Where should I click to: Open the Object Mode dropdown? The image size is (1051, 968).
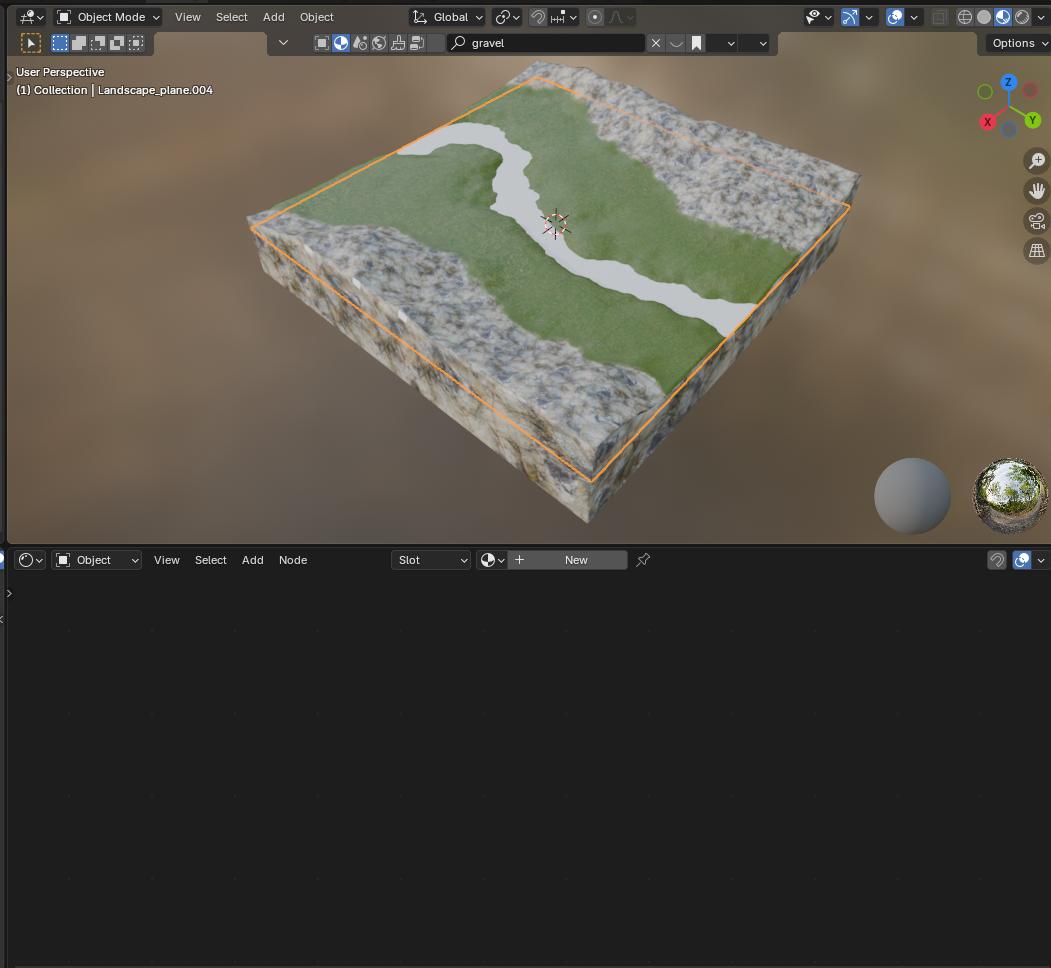[108, 17]
